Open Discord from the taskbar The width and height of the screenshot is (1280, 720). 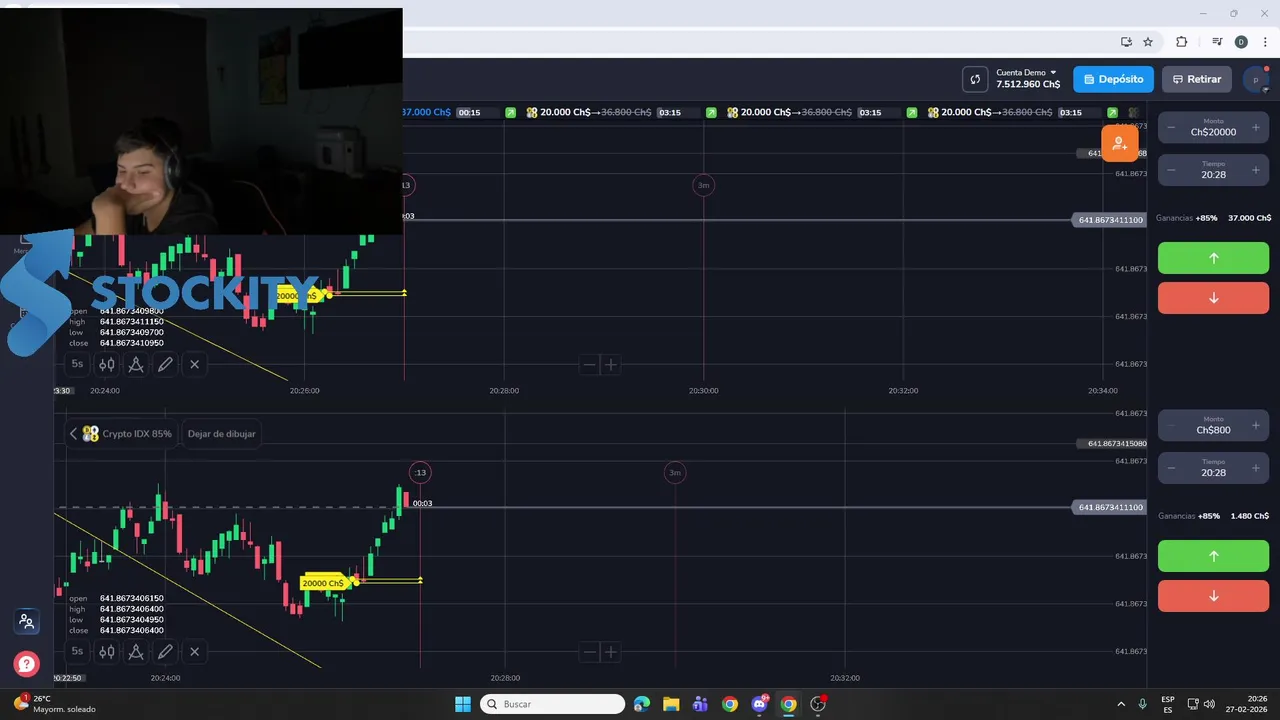(759, 704)
